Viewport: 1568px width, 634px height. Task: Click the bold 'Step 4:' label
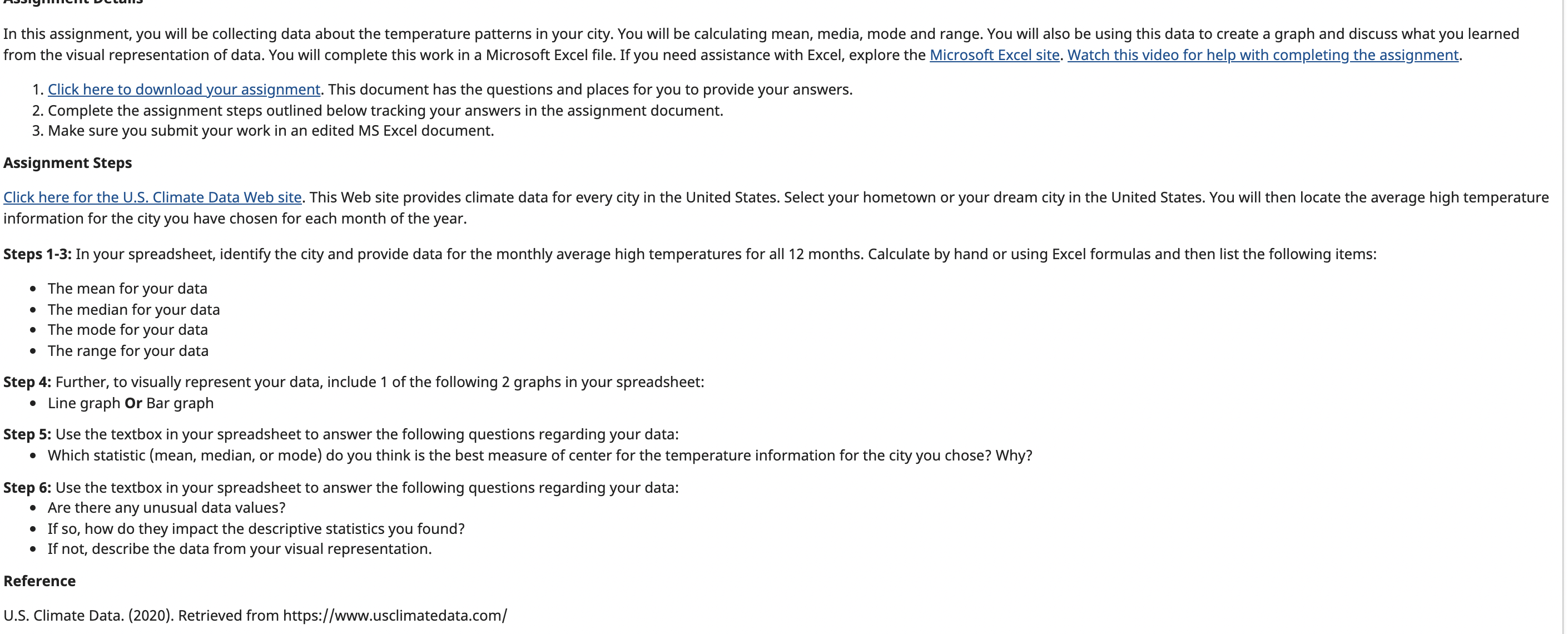27,382
